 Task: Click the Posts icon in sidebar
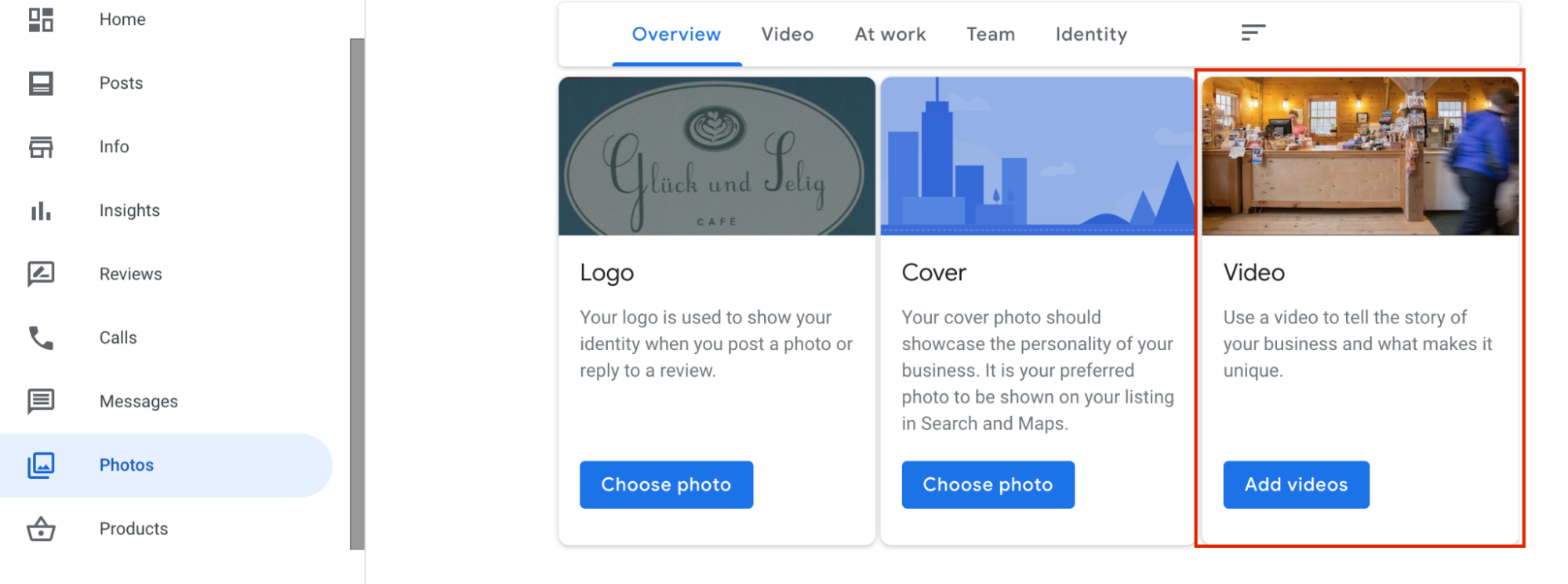[41, 83]
